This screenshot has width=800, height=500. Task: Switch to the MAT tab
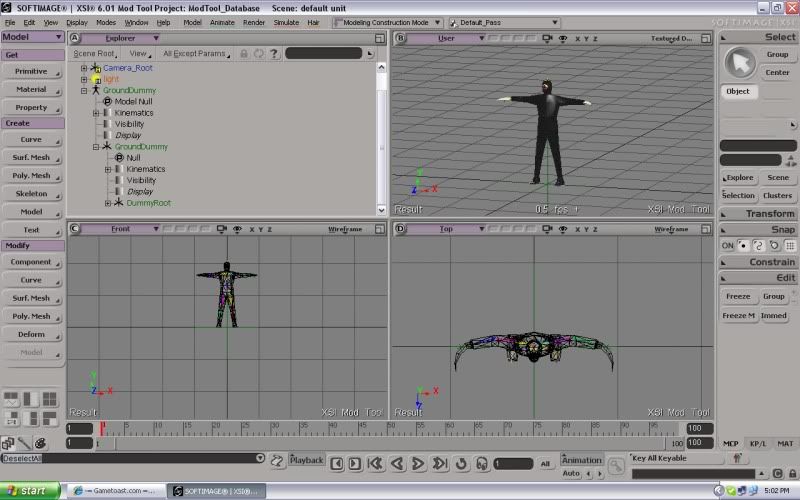pyautogui.click(x=785, y=443)
